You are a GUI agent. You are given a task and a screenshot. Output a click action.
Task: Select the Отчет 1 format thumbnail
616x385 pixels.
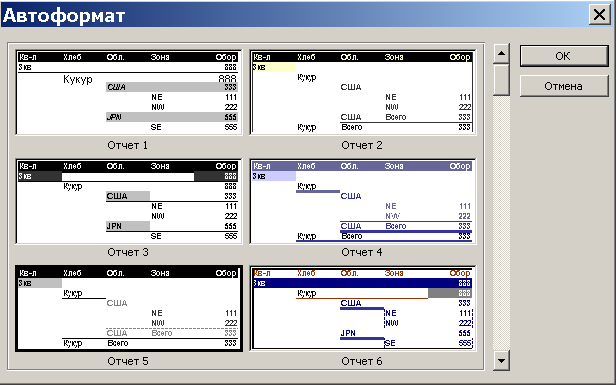tap(129, 92)
